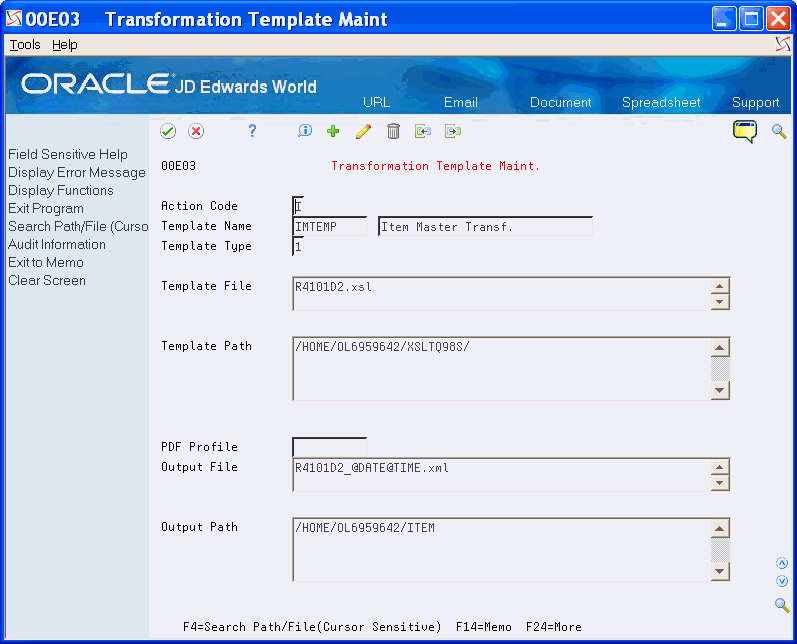Select the Support banner link
This screenshot has width=797, height=644.
[x=755, y=102]
